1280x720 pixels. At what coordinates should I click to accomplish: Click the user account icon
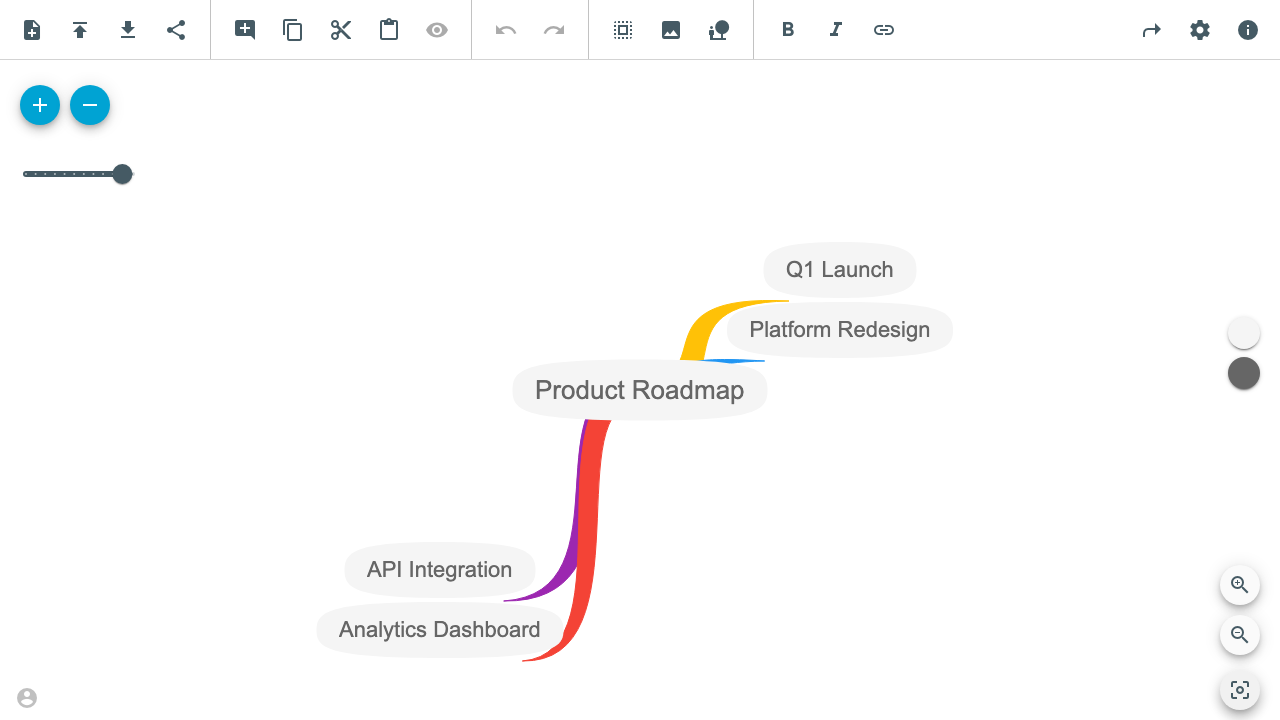pyautogui.click(x=27, y=698)
